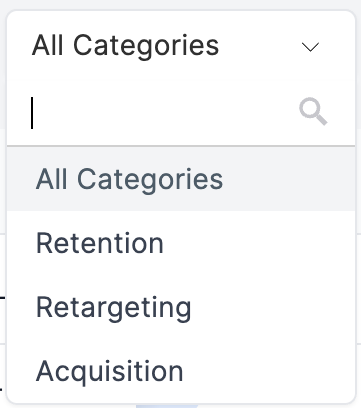Screen dimensions: 361x408
Task: Select the highlighted All Categories option
Action: pyautogui.click(x=181, y=179)
